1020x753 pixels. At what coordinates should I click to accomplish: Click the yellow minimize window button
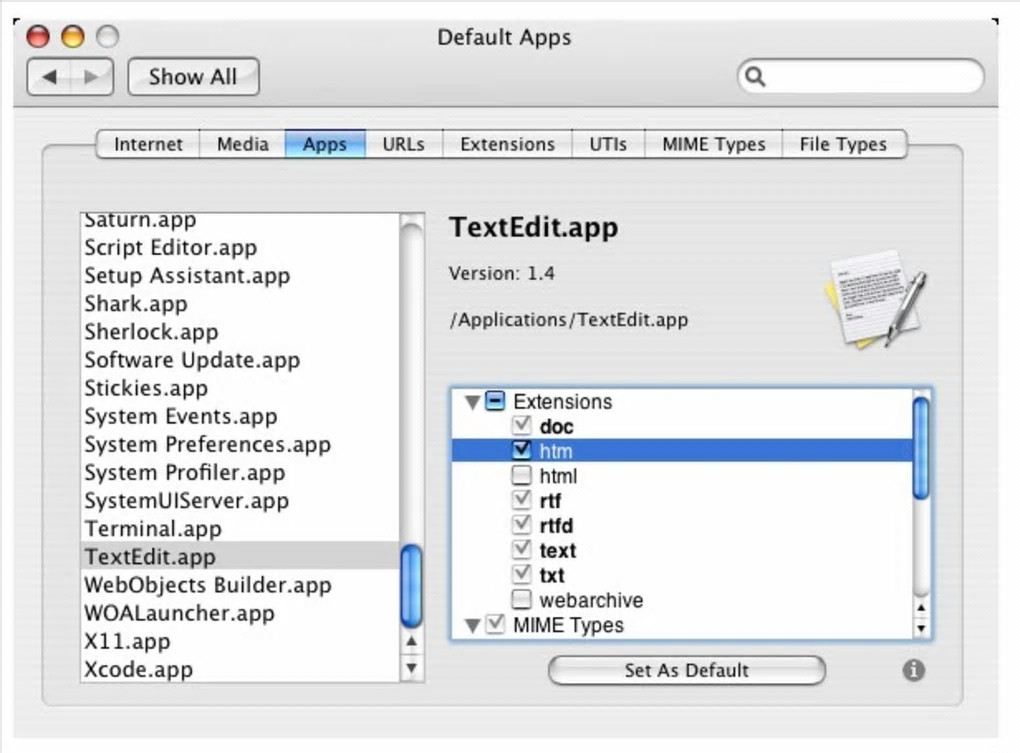73,36
